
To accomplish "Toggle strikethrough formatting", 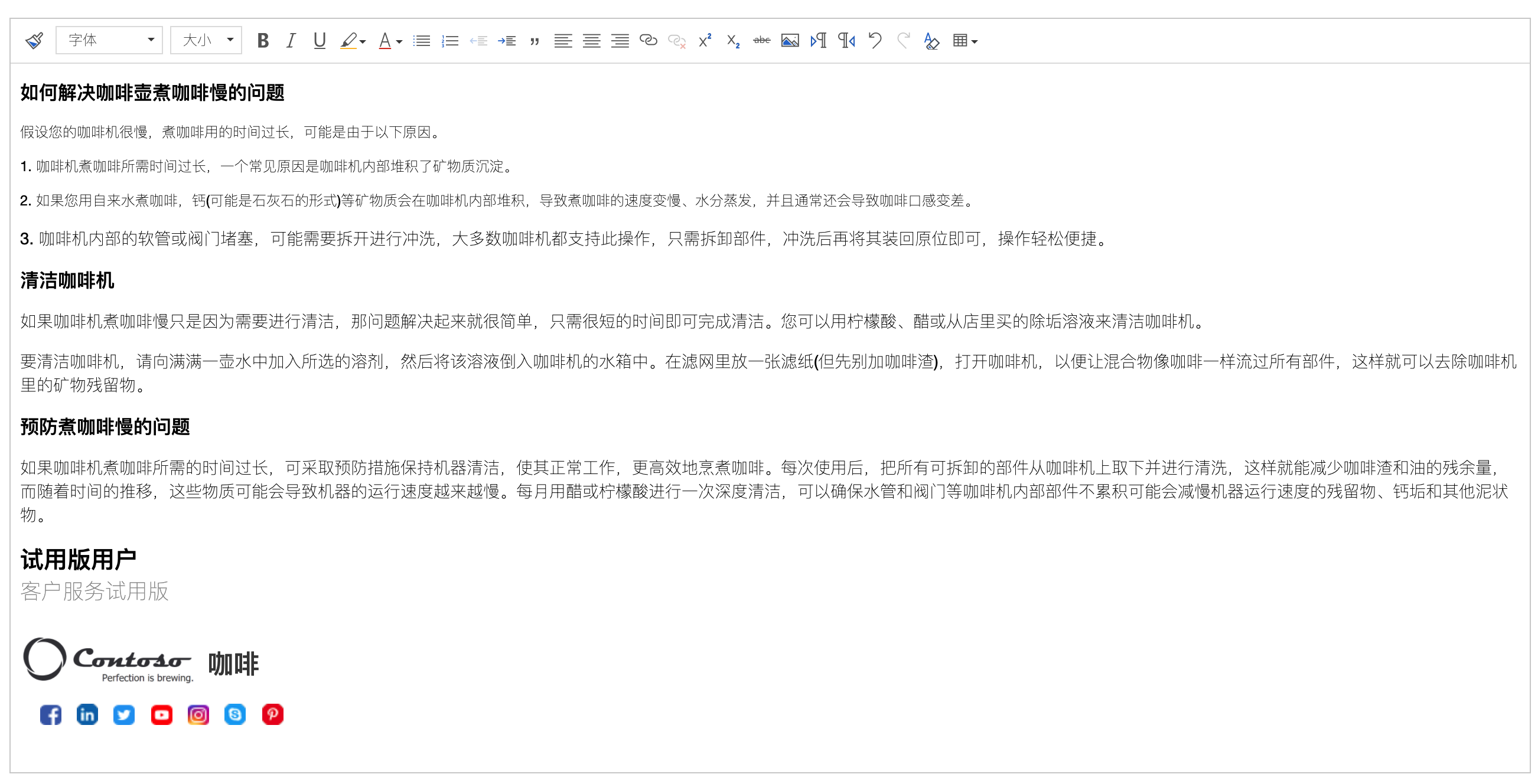I will (x=762, y=41).
